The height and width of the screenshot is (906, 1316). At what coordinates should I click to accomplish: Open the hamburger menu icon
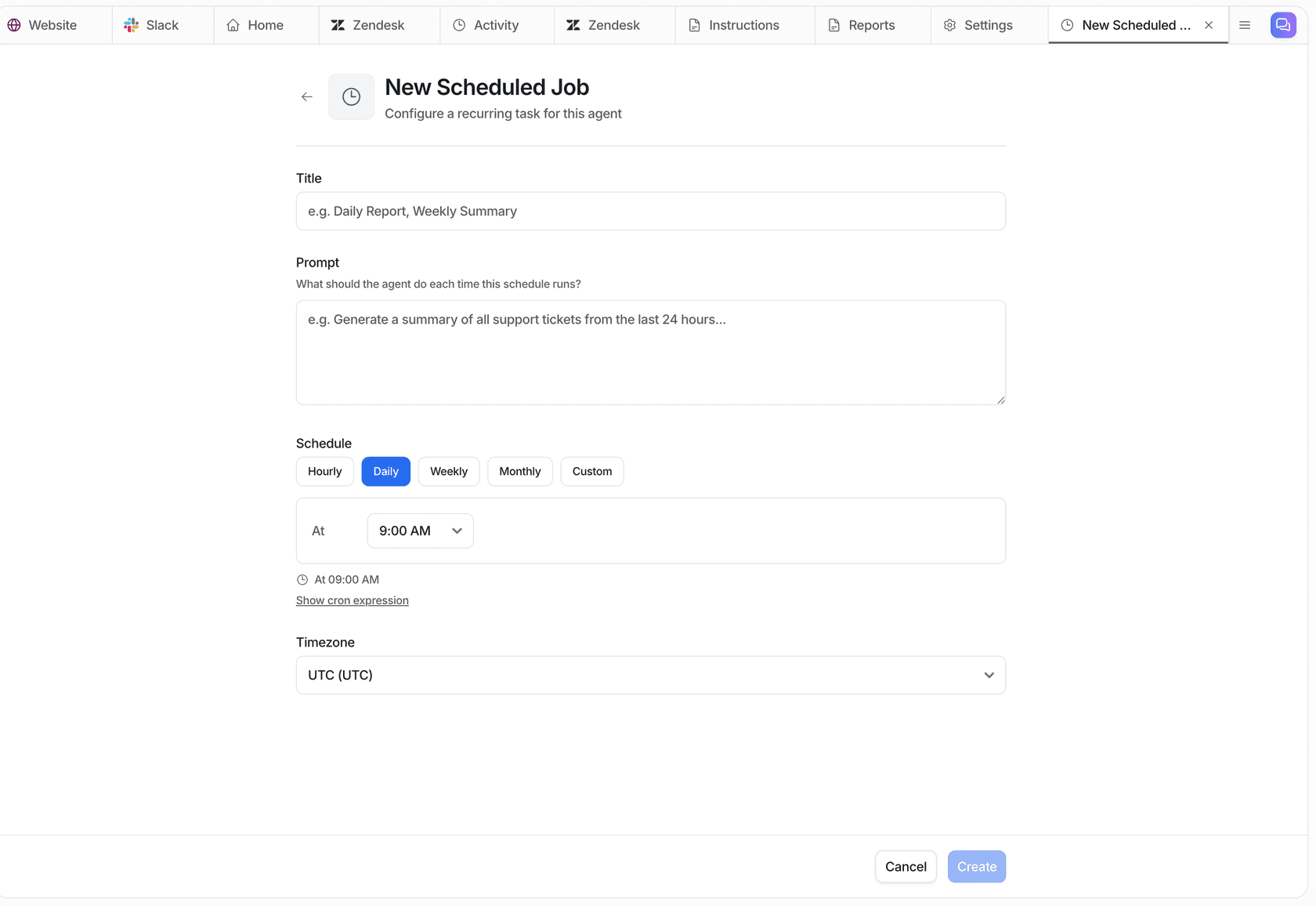(1245, 25)
